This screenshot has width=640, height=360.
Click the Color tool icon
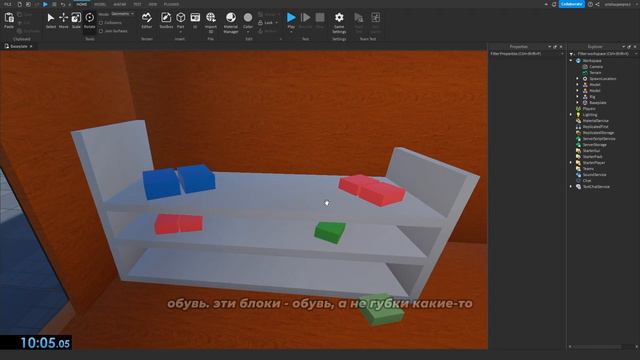tap(248, 18)
